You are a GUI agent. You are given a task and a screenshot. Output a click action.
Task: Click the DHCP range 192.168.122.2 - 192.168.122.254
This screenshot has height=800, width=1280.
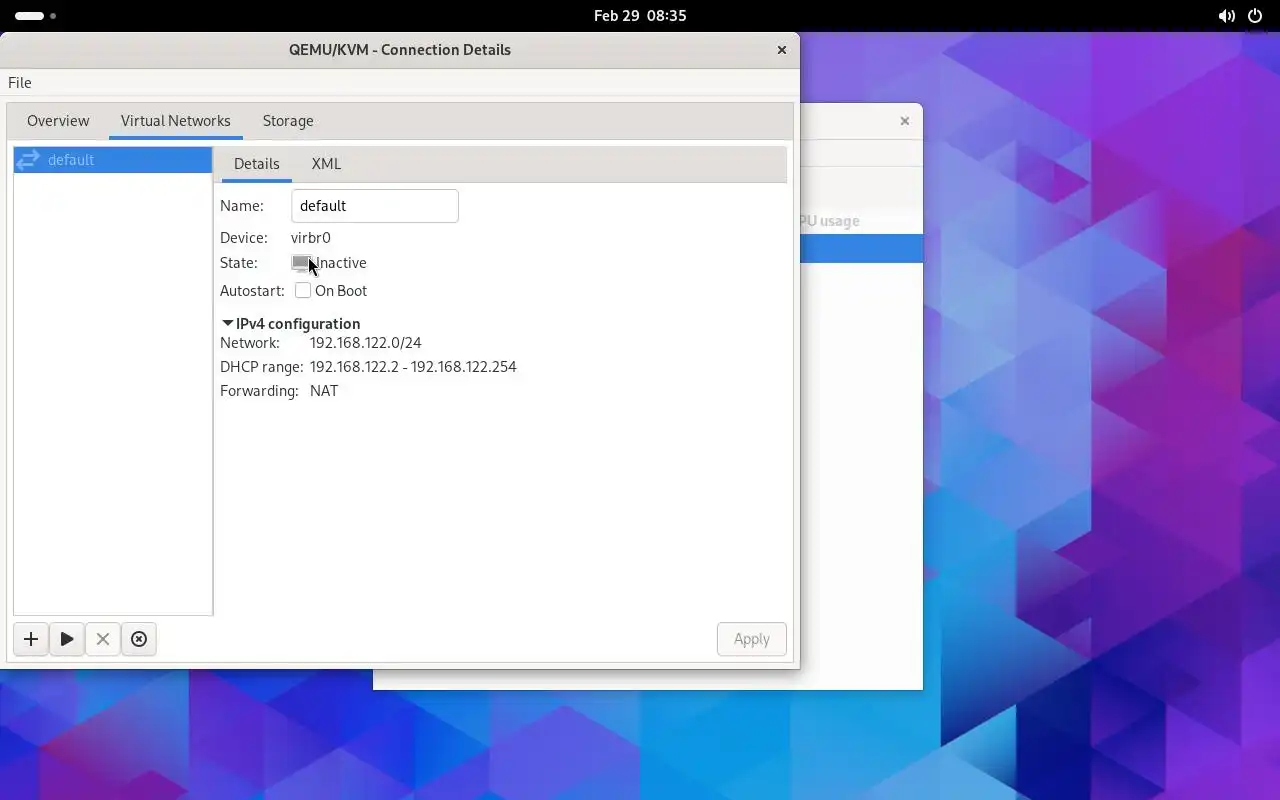413,367
